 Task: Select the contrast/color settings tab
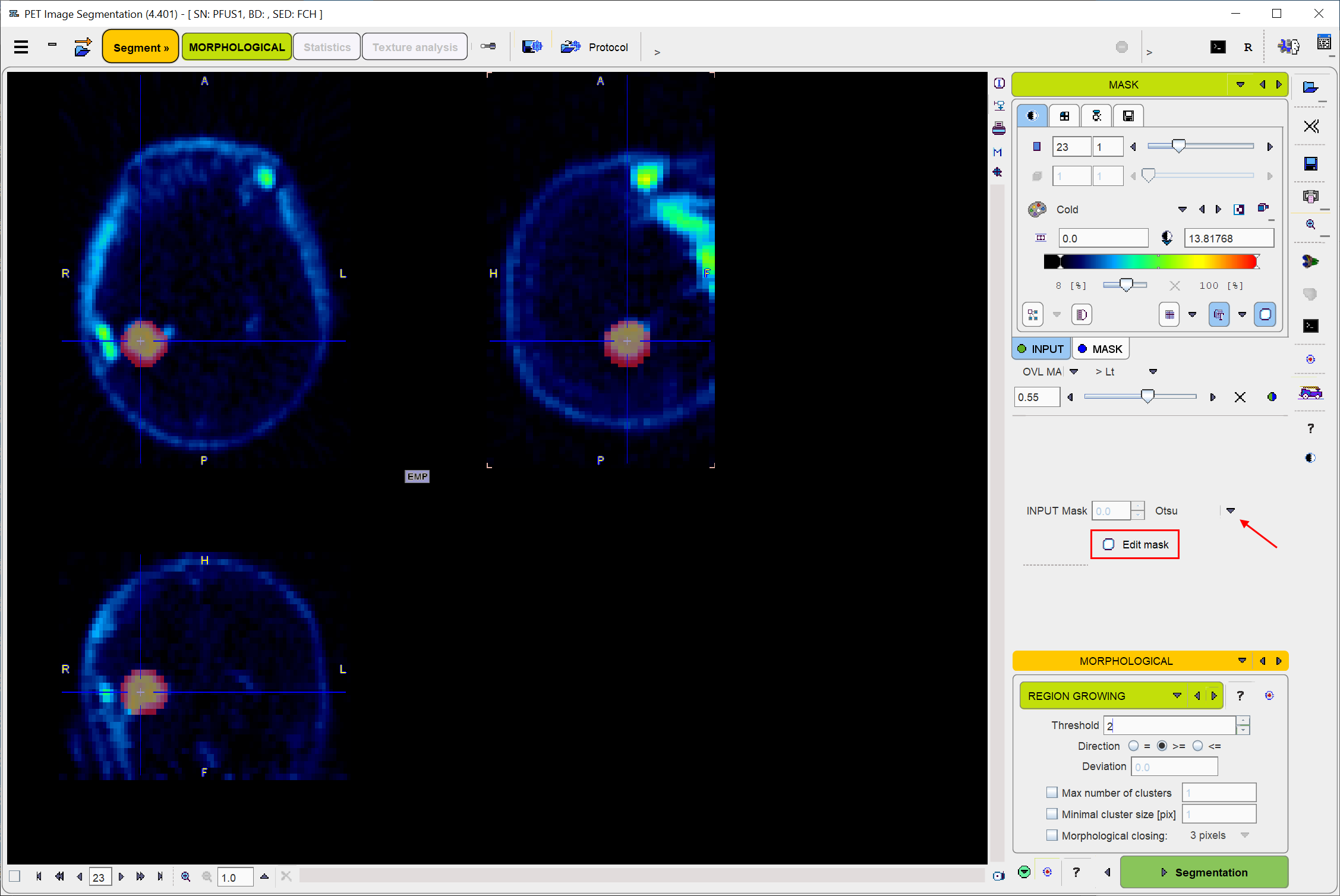[x=1032, y=116]
